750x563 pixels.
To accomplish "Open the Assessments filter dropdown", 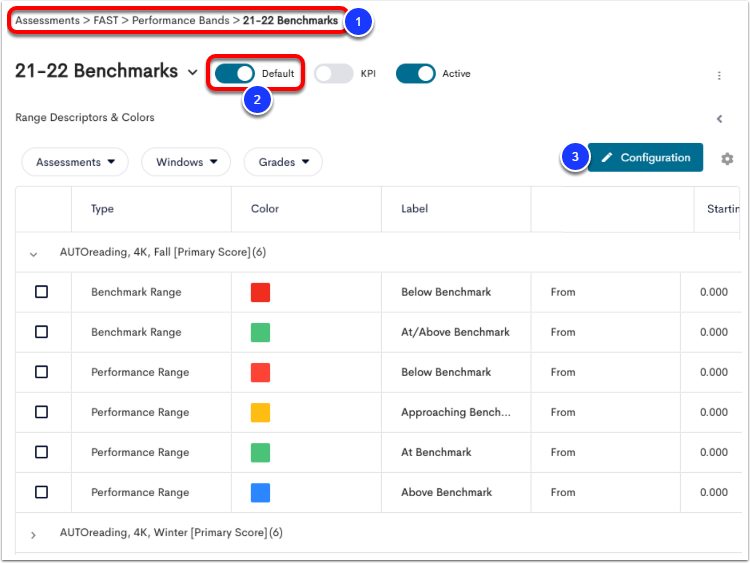I will 75,162.
